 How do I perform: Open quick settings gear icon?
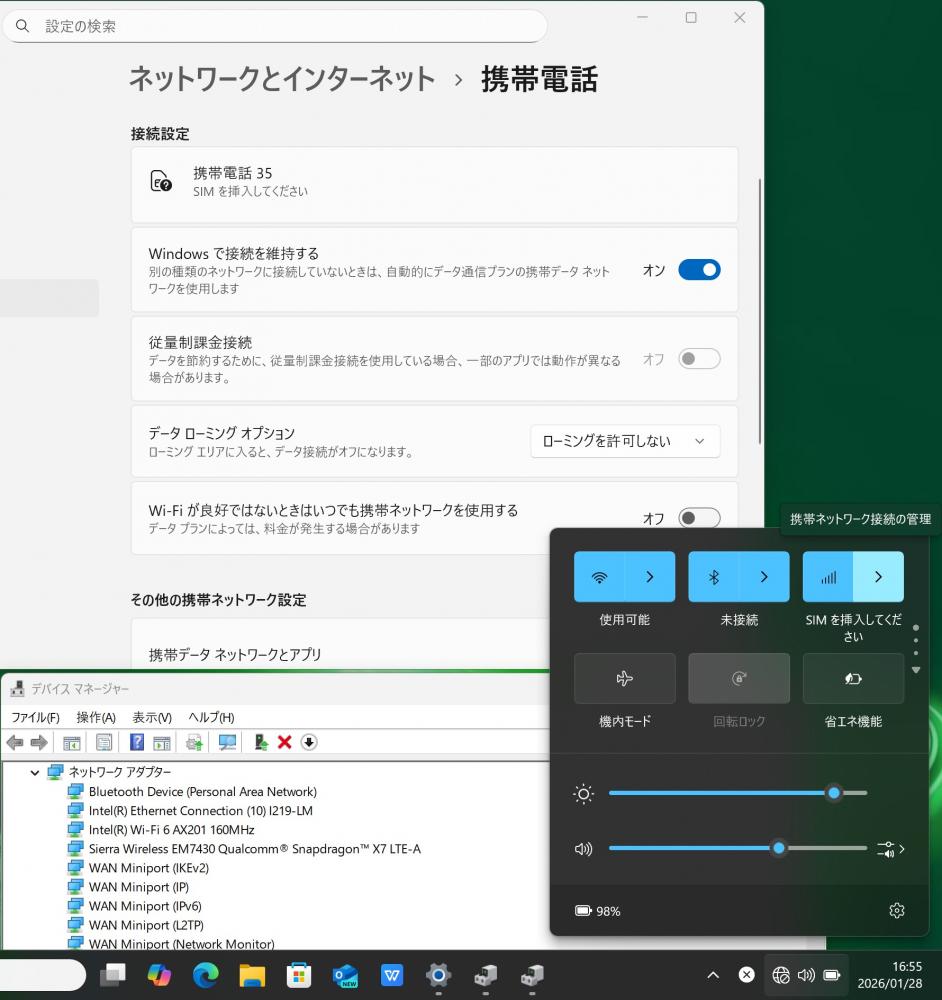[896, 910]
